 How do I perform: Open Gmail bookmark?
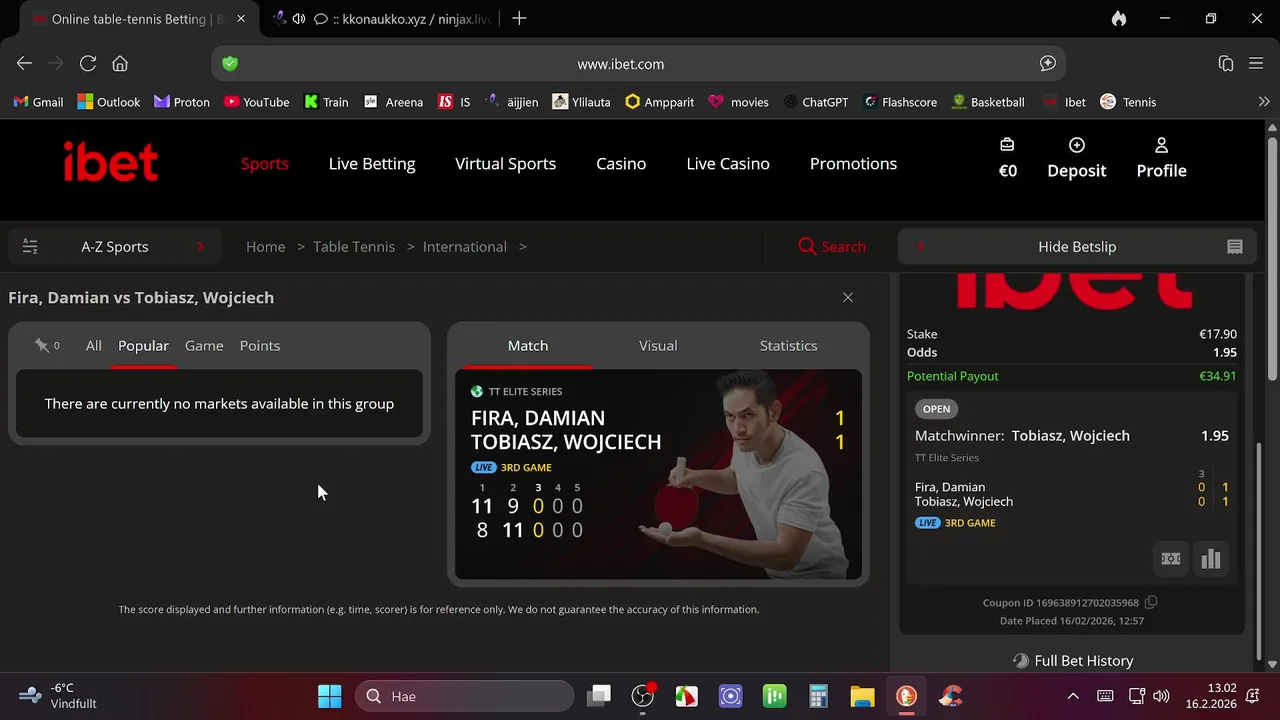pos(38,102)
